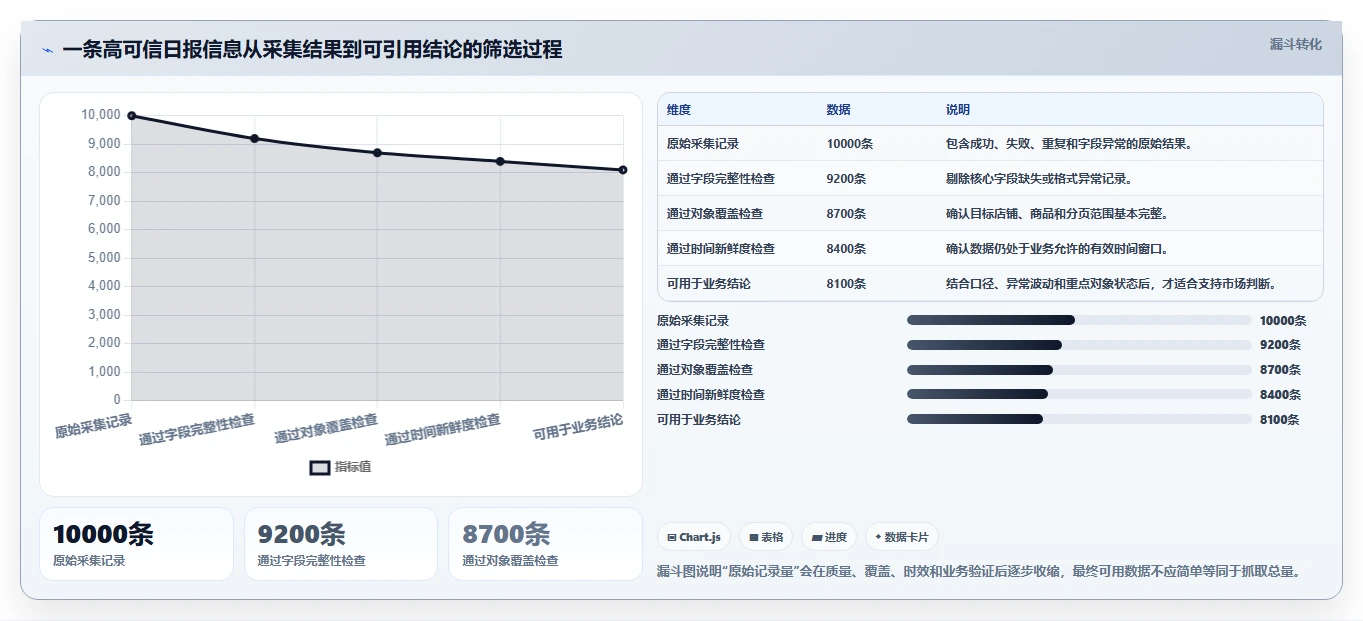The image size is (1363, 621).
Task: Click the description starting 确认目标店铺
Action: (1057, 214)
